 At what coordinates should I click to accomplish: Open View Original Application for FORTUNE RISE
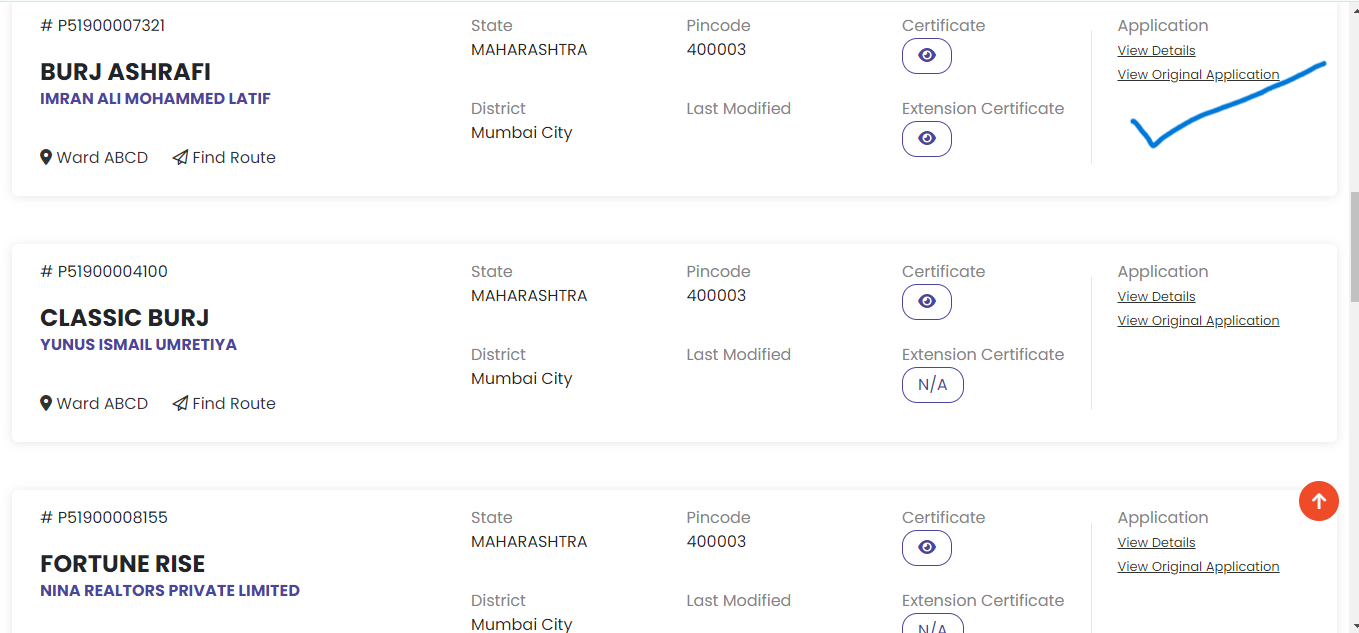[1198, 567]
